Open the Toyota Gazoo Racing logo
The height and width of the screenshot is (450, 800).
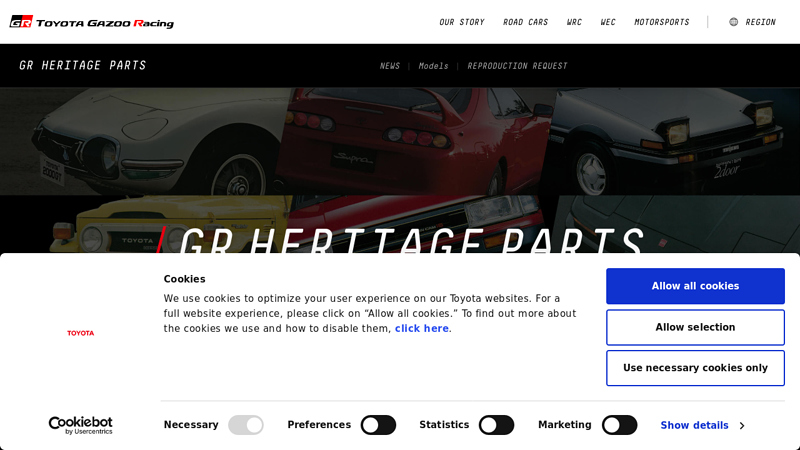pos(92,22)
